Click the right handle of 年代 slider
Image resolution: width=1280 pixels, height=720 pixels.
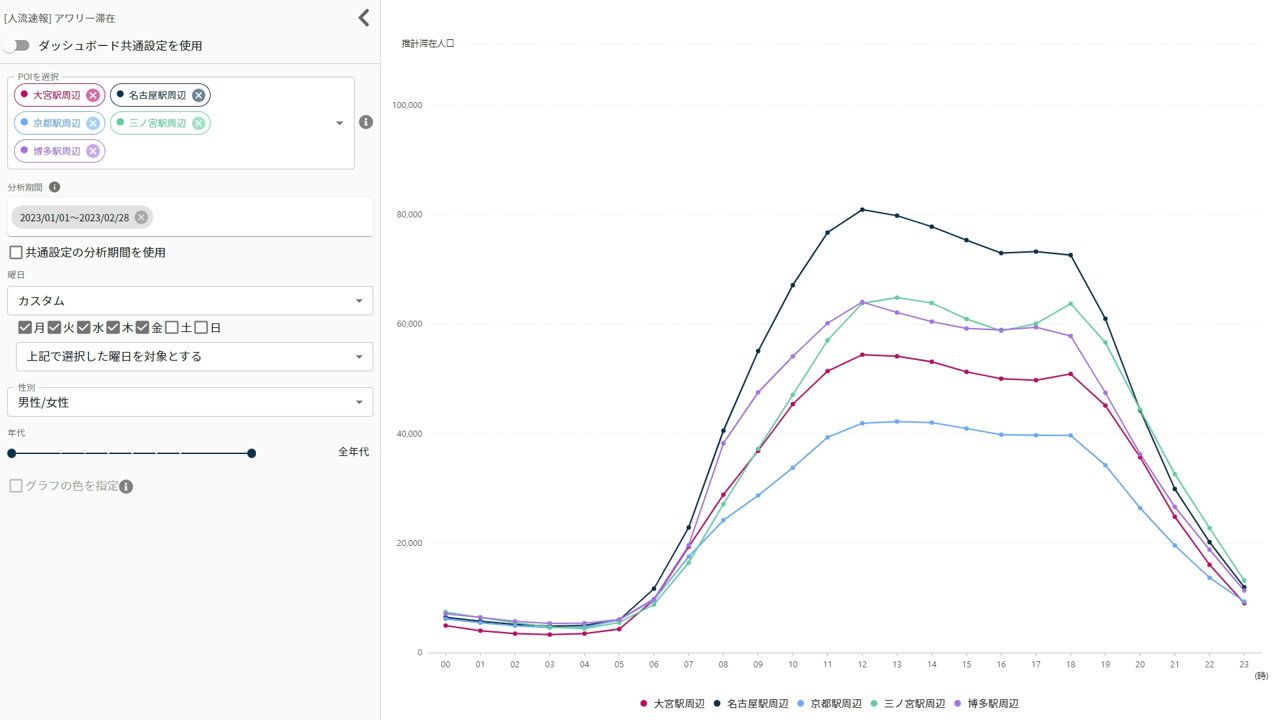coord(252,453)
